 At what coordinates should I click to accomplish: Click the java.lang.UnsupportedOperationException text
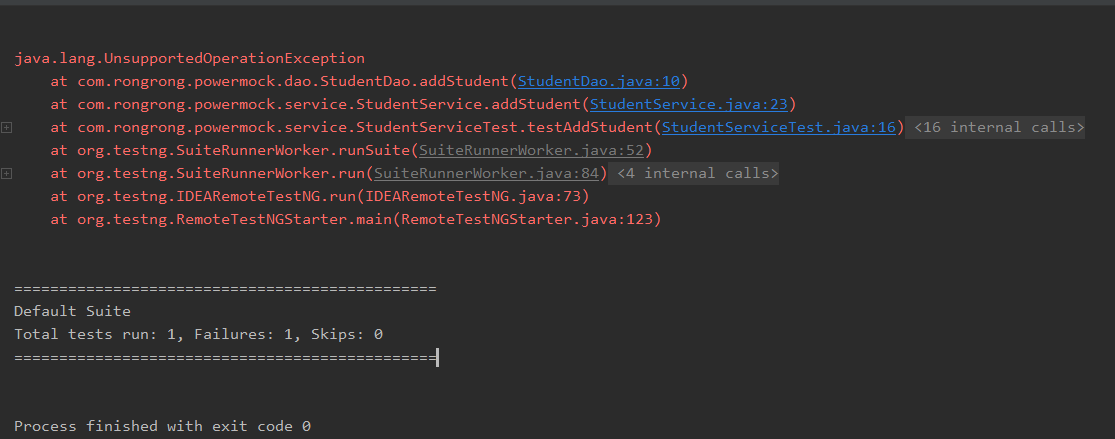189,58
